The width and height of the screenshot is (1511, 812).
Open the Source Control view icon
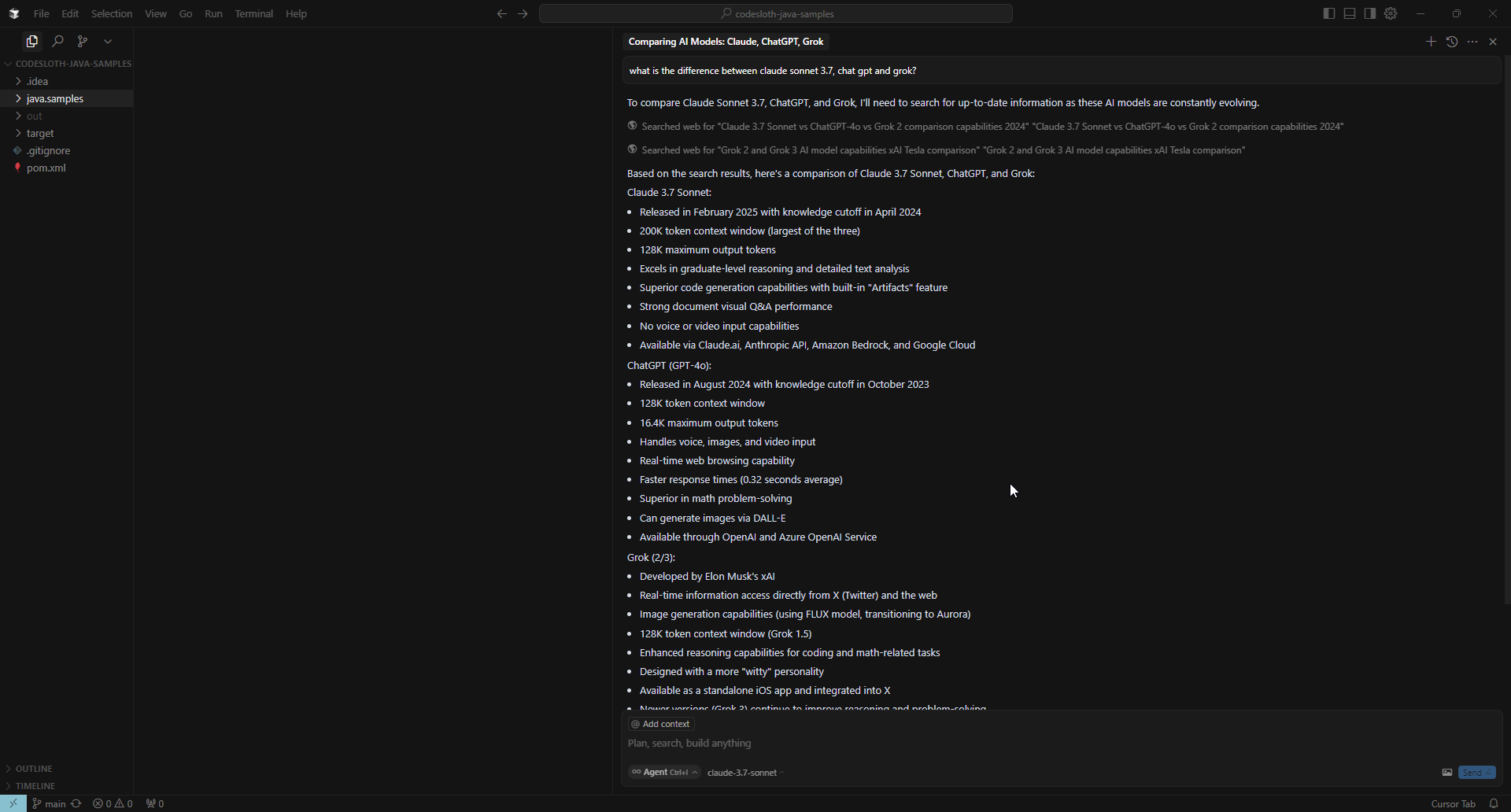pyautogui.click(x=83, y=41)
